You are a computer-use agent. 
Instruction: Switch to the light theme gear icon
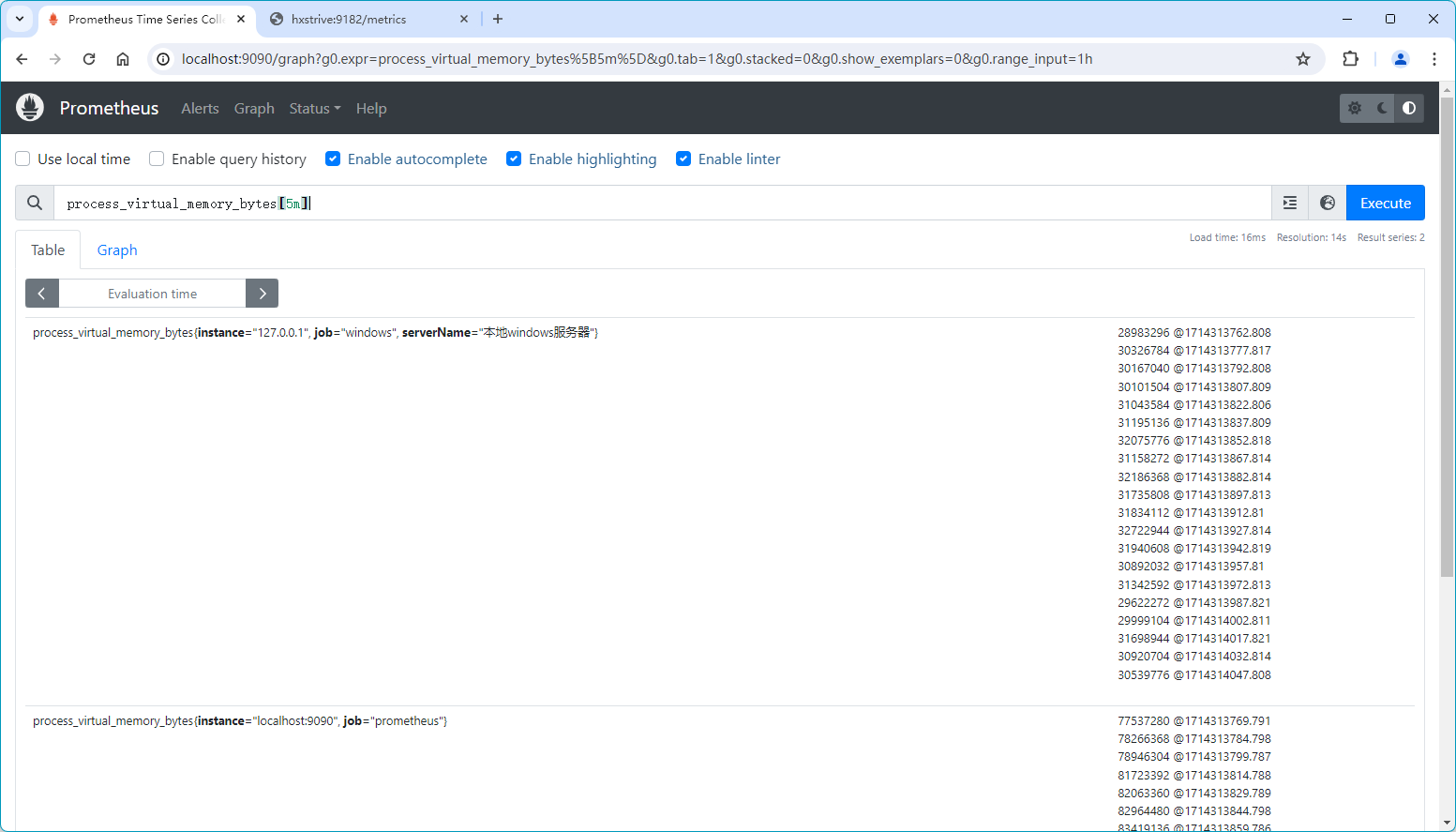1355,108
